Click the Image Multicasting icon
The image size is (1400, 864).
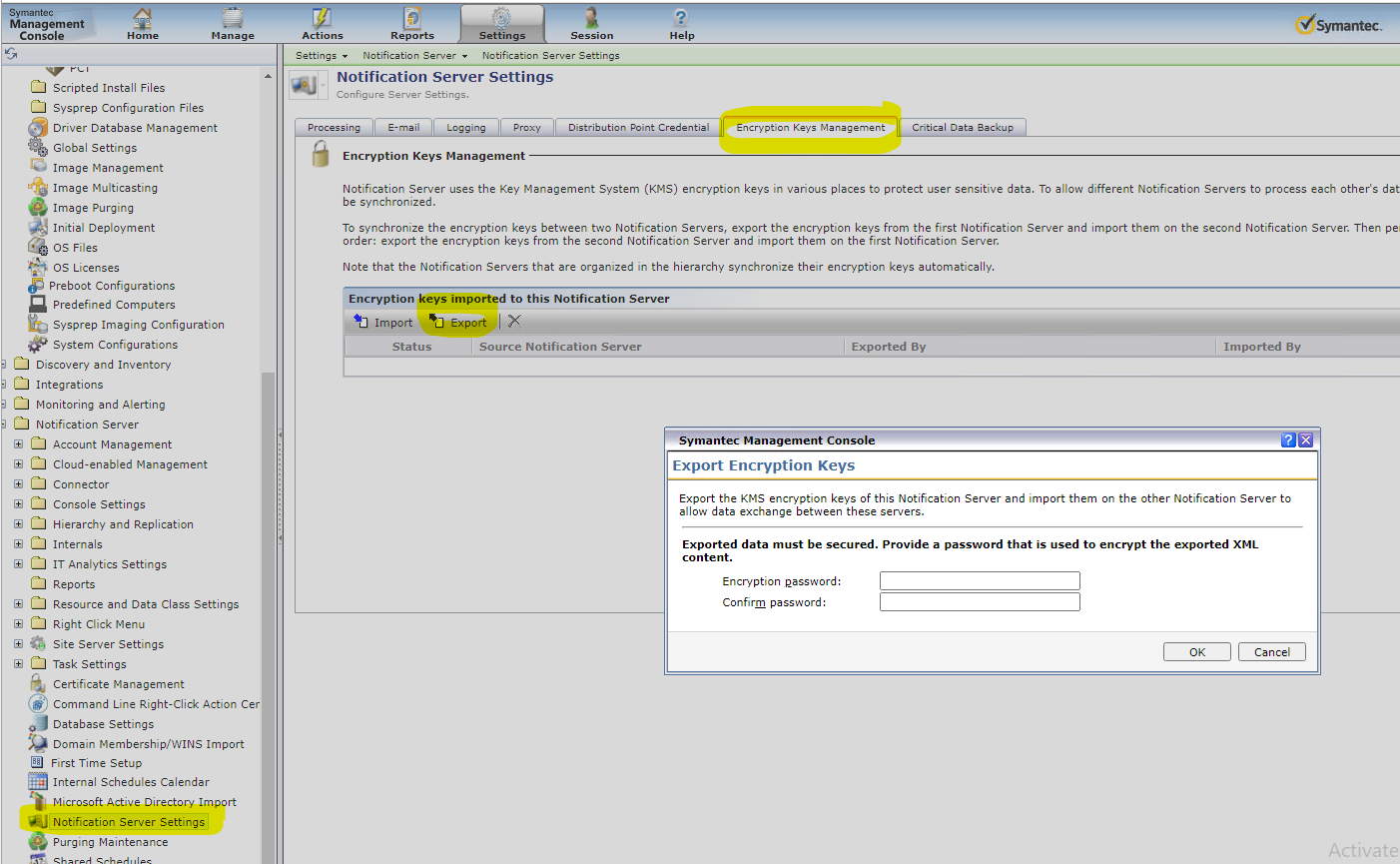click(x=38, y=187)
